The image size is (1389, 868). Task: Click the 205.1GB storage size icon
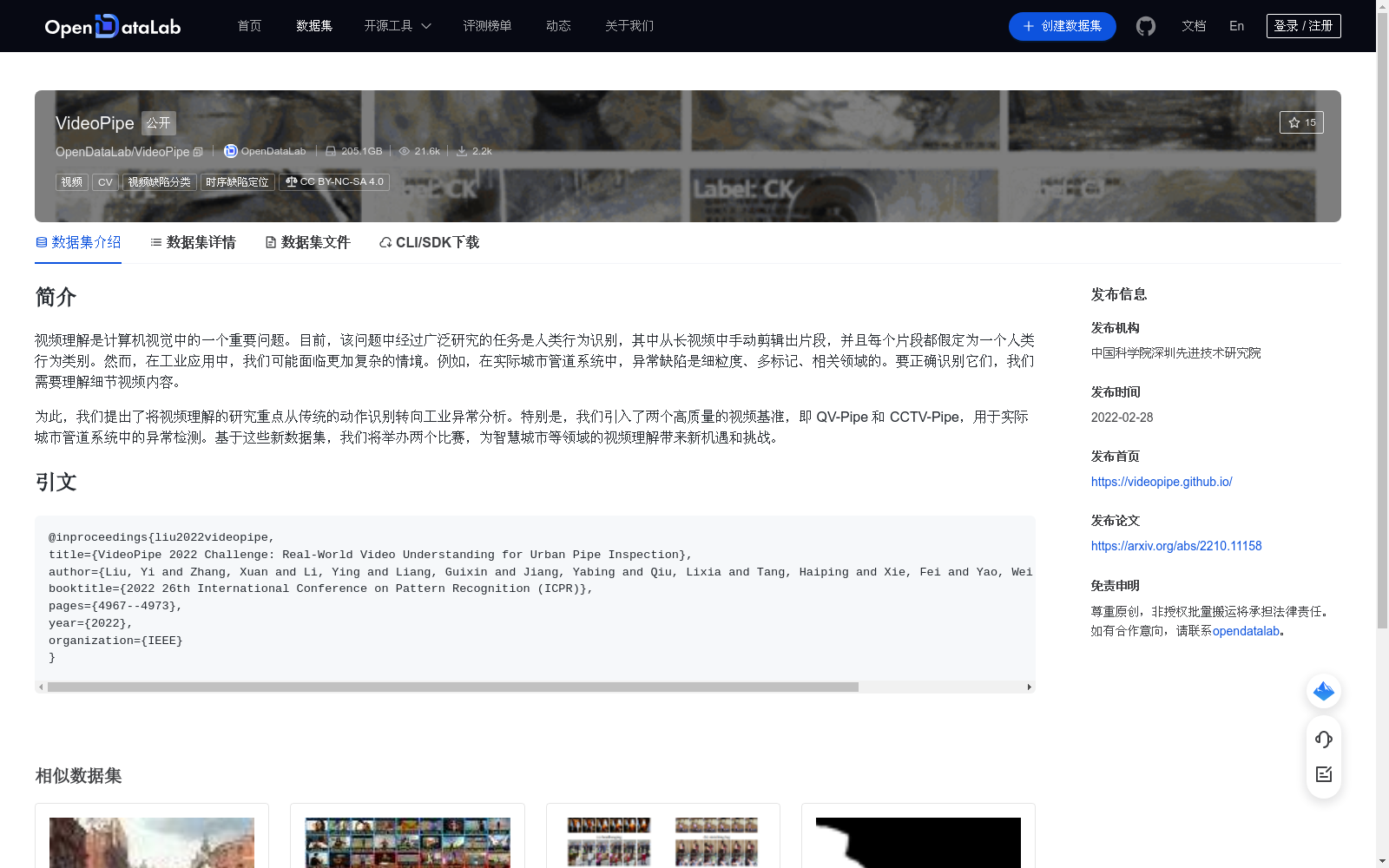pos(331,151)
